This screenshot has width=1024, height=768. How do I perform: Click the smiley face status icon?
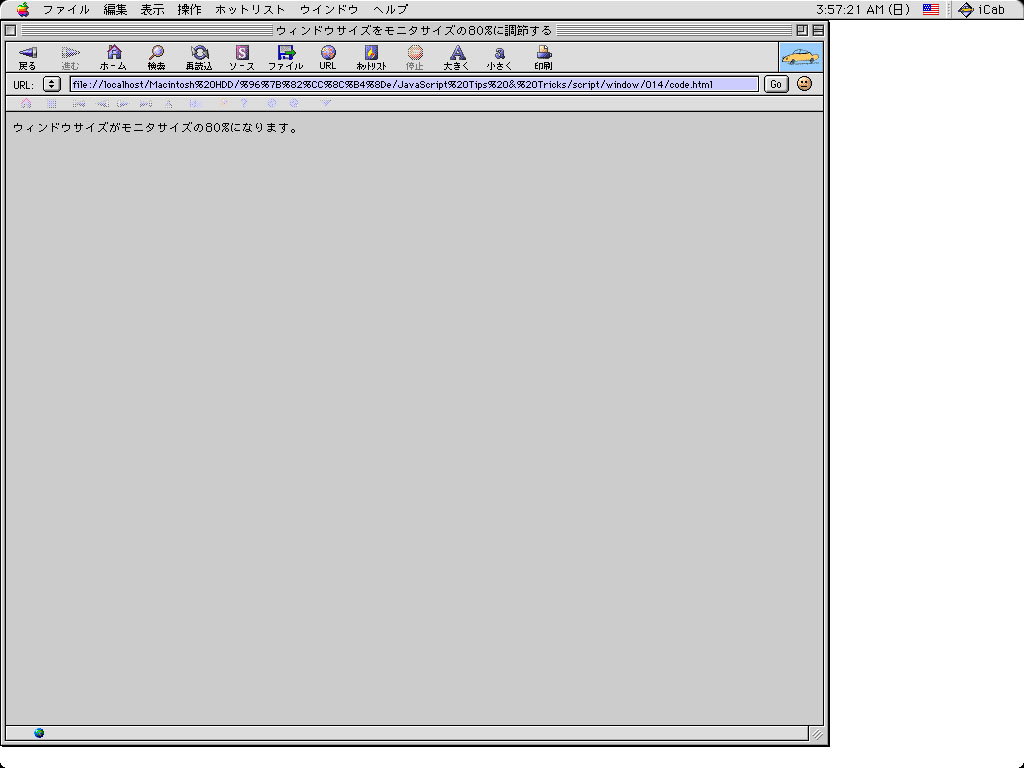pos(804,84)
